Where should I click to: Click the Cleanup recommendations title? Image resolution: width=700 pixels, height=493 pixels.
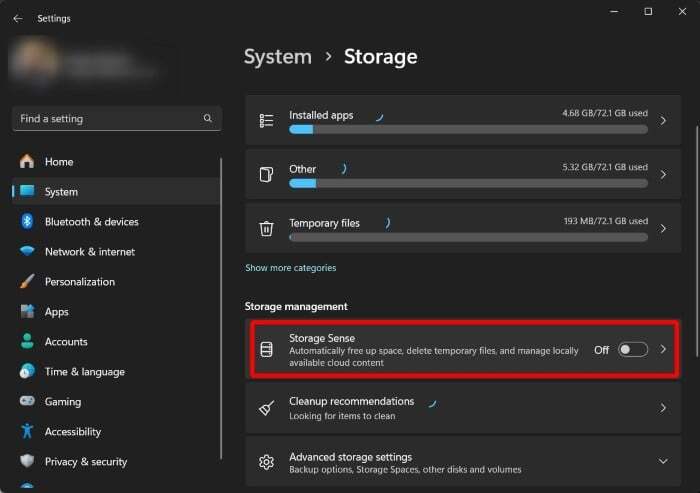point(351,401)
